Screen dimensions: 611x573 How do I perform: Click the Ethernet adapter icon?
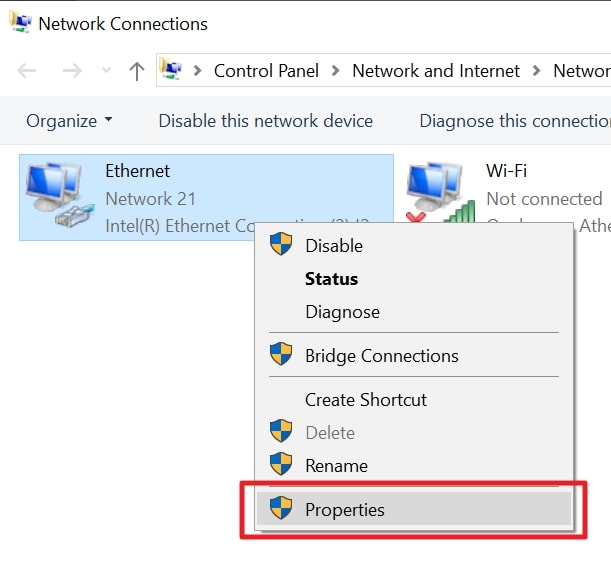(x=60, y=194)
